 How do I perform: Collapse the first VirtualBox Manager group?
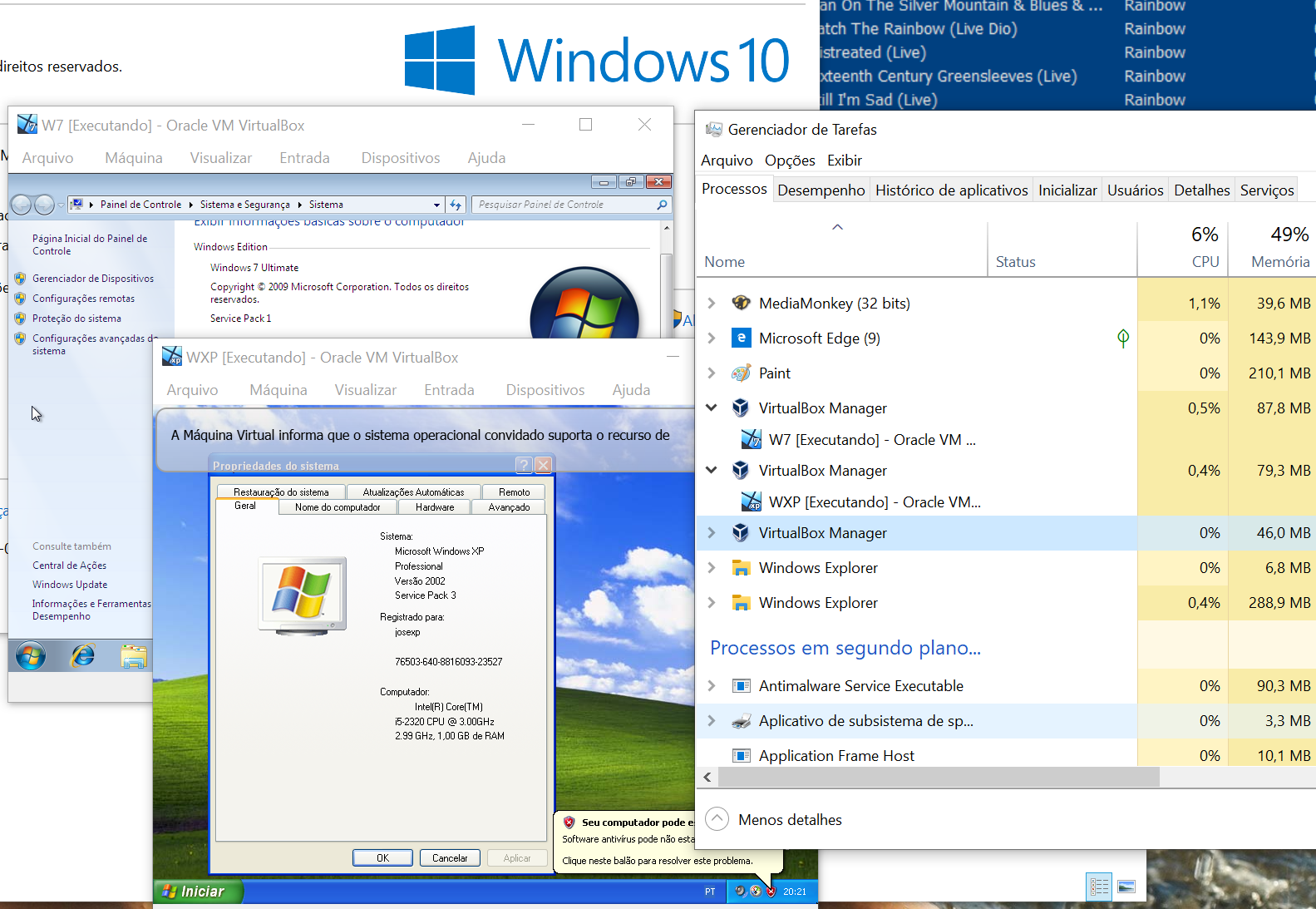pyautogui.click(x=712, y=408)
